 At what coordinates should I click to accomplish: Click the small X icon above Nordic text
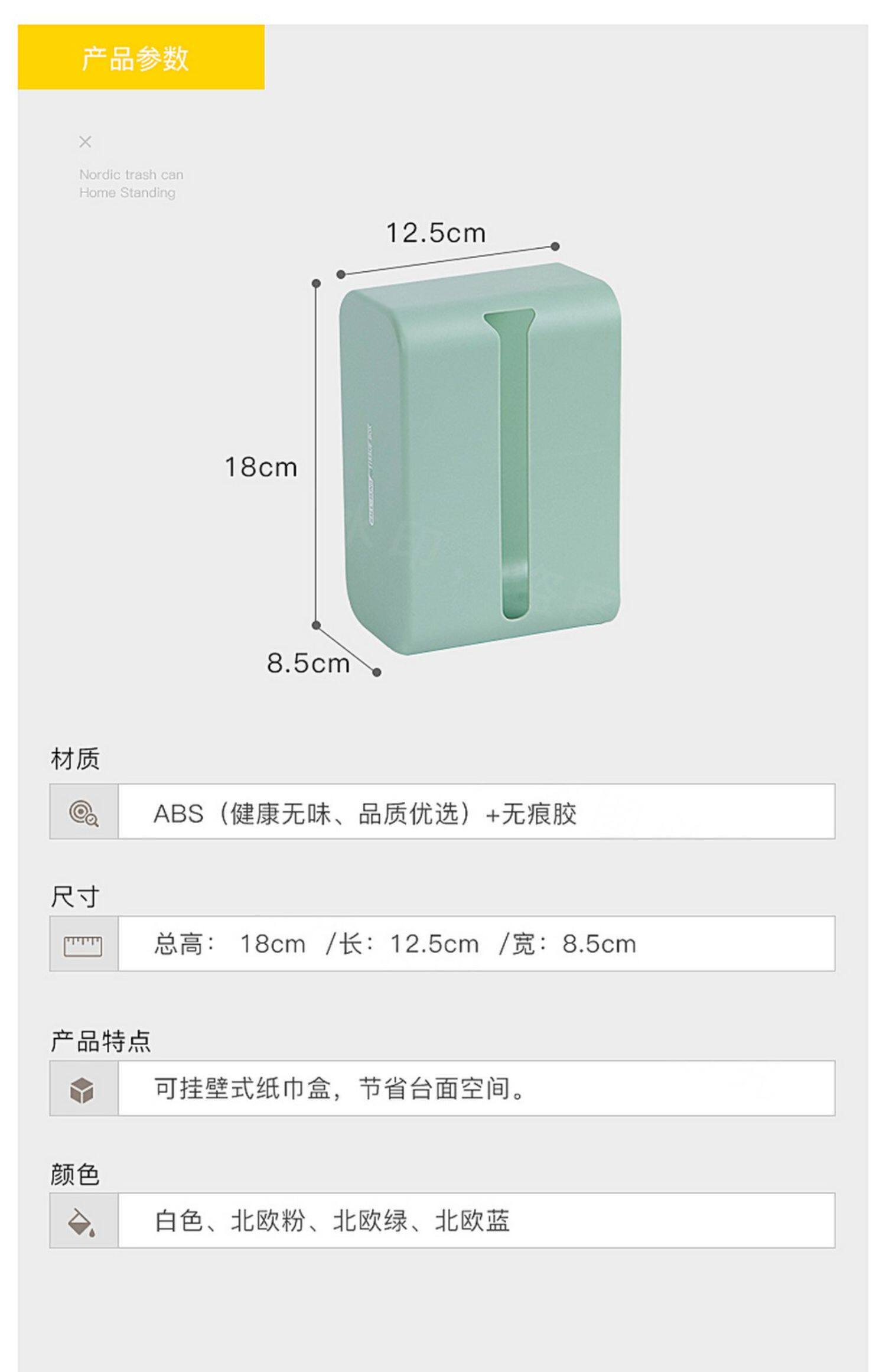coord(85,142)
